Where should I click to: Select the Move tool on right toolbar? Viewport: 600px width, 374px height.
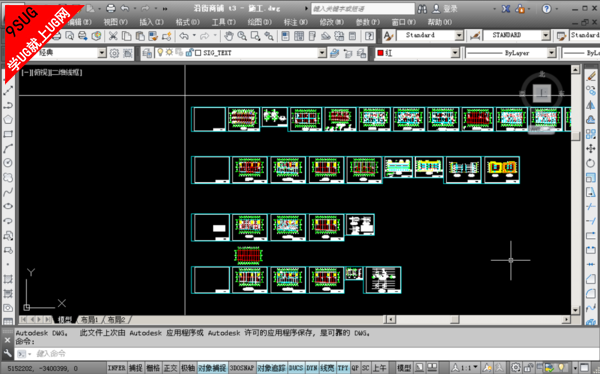[x=590, y=149]
